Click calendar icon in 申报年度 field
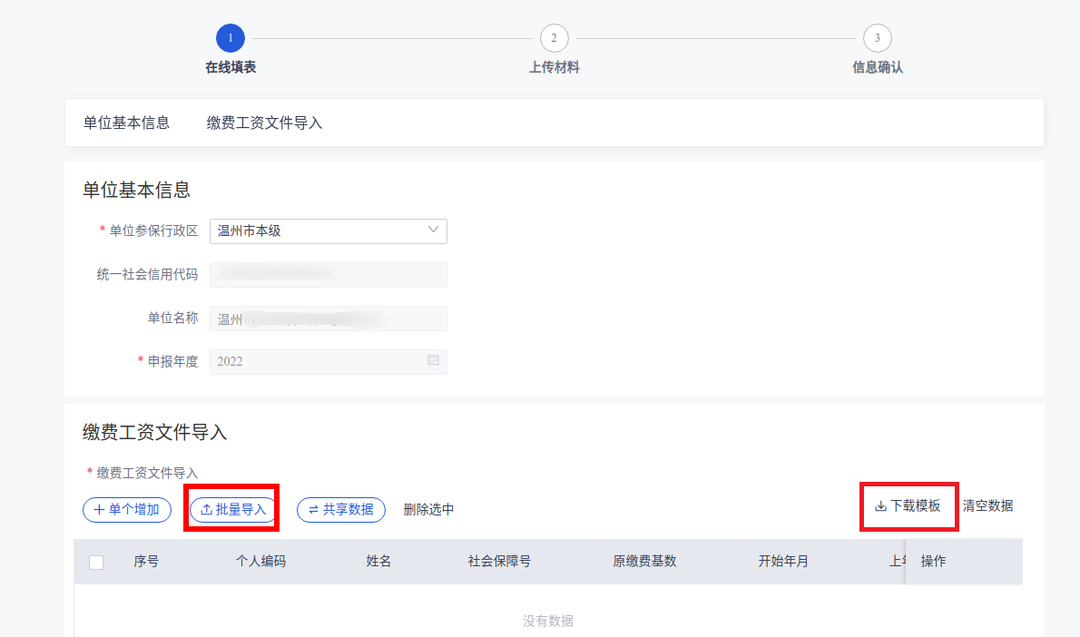This screenshot has width=1080, height=637. [433, 361]
